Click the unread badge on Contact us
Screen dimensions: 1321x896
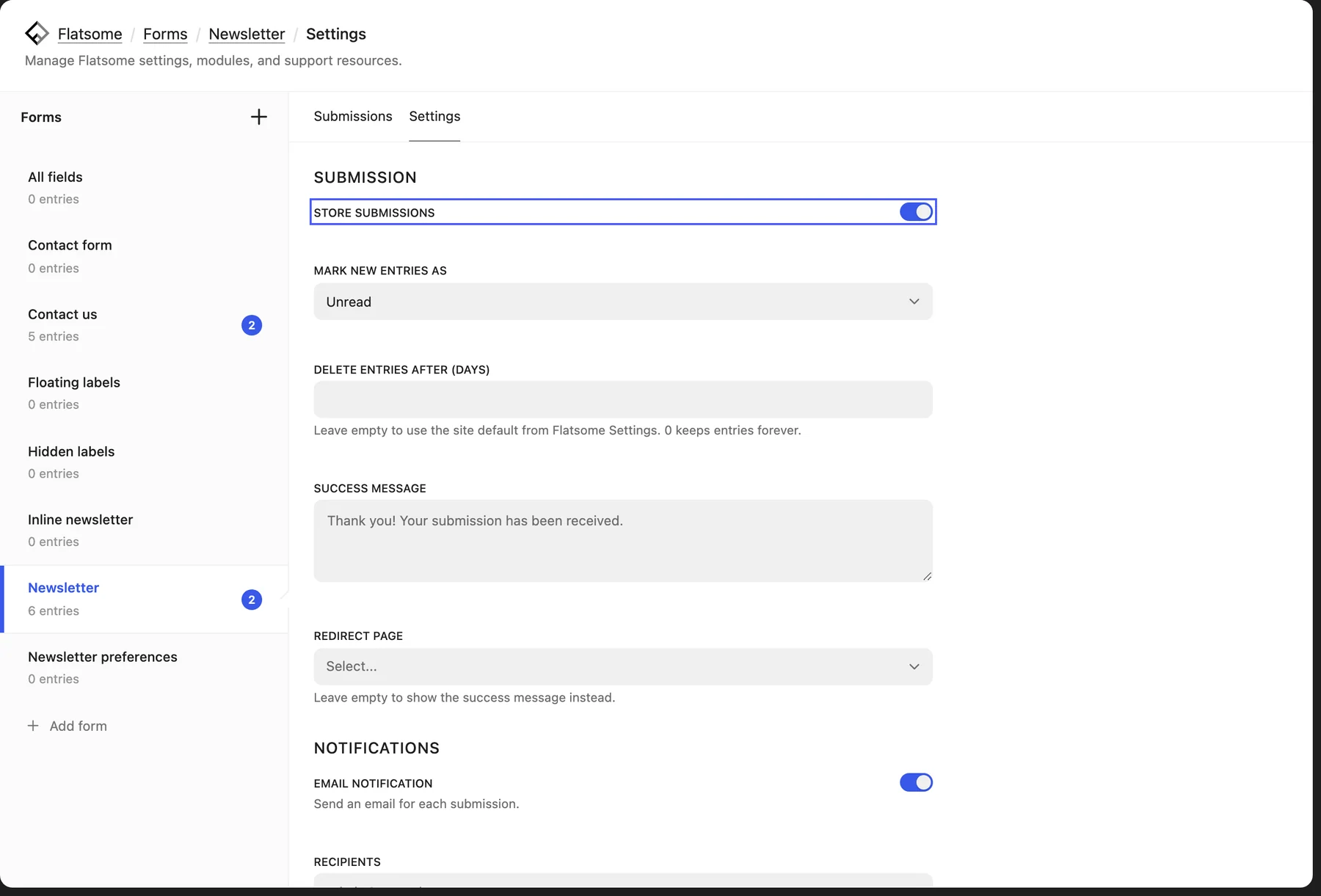tap(252, 325)
